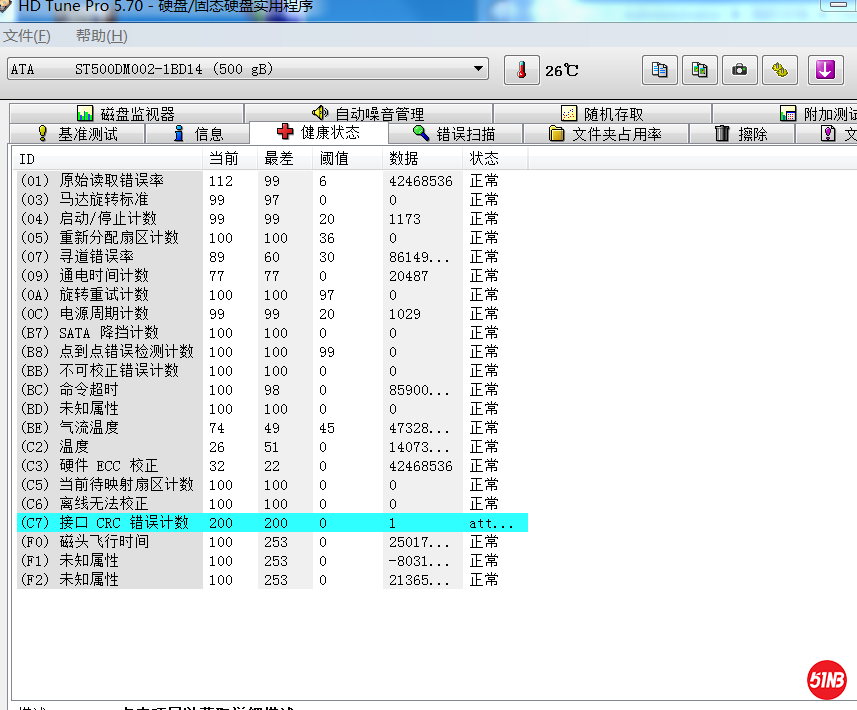Click the copy text to clipboard icon
857x710 pixels.
point(659,70)
